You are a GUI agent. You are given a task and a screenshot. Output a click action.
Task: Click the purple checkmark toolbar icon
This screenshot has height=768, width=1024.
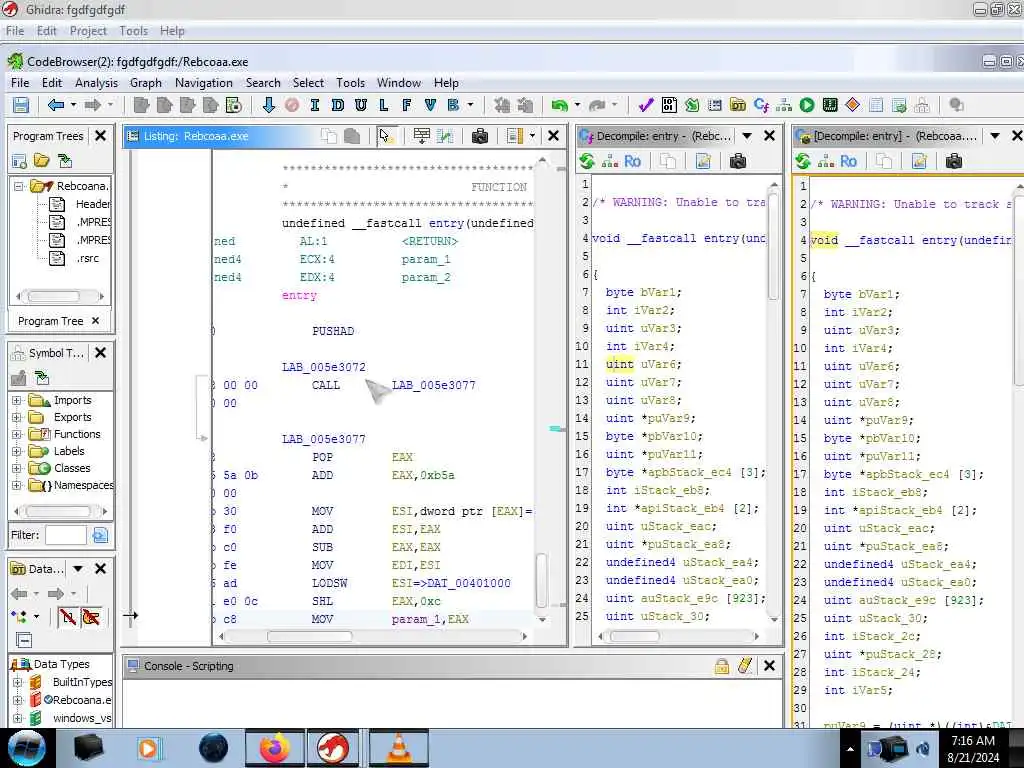[646, 105]
